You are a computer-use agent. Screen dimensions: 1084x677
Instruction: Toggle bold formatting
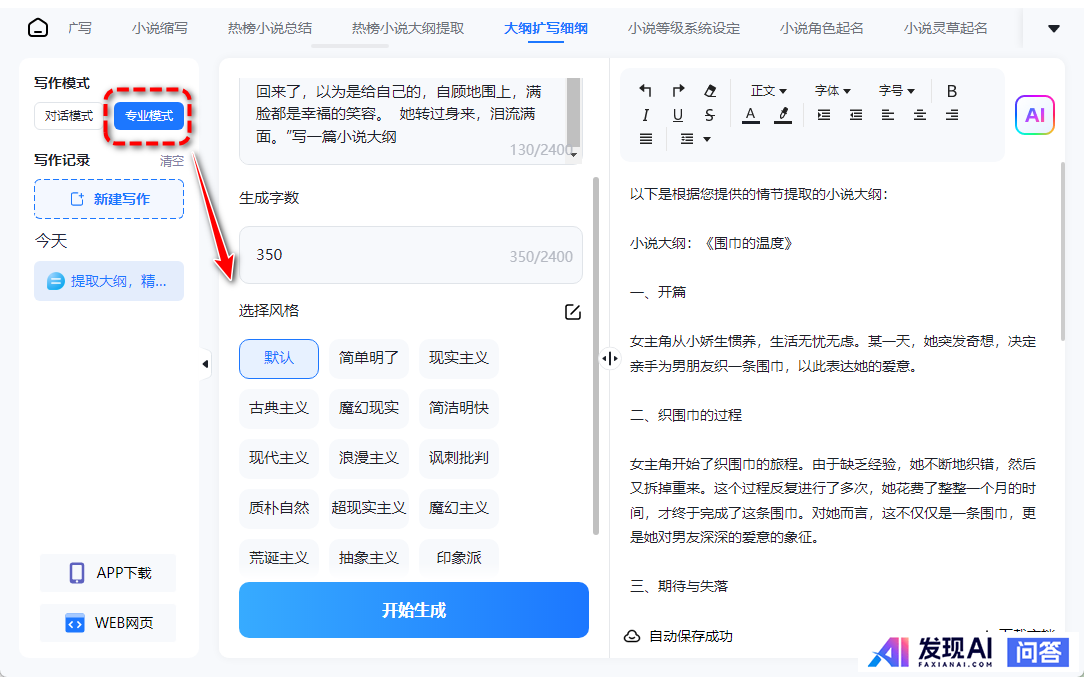pos(952,91)
